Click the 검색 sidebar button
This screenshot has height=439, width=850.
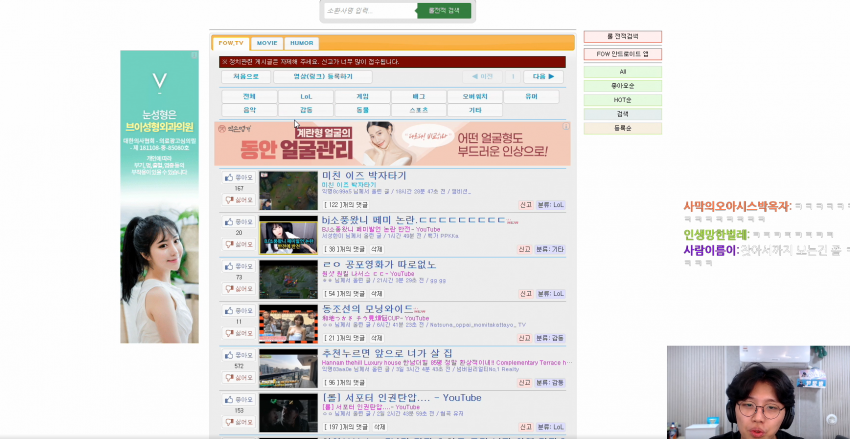click(x=623, y=114)
